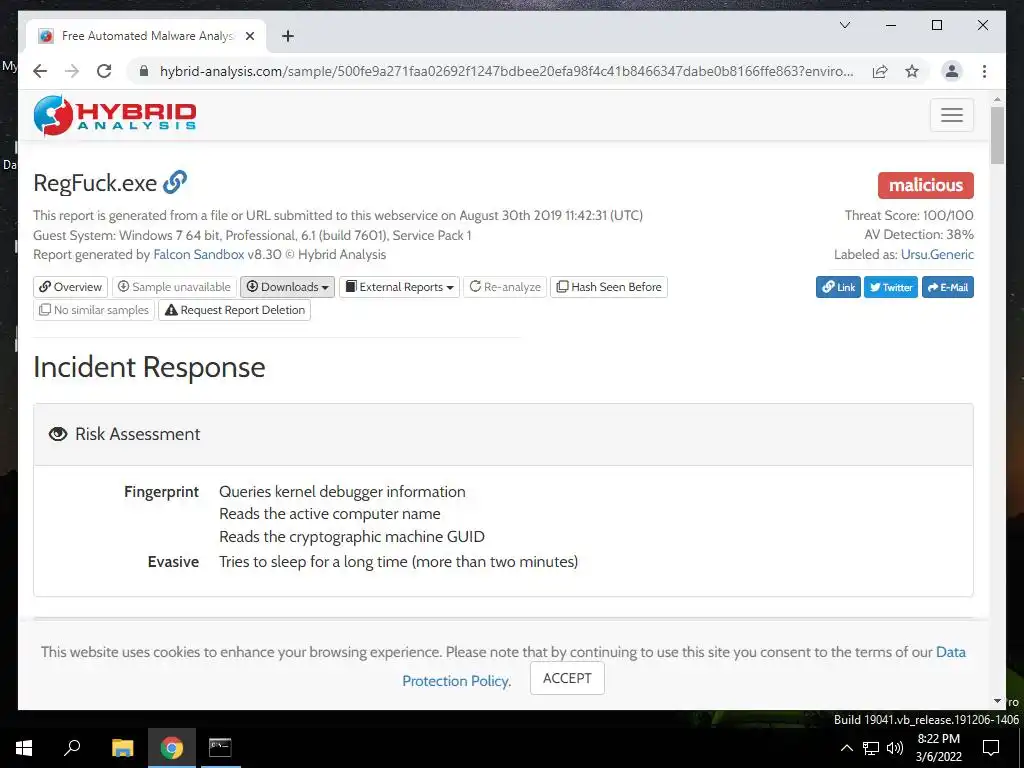
Task: Share this page from the address bar
Action: pos(880,71)
